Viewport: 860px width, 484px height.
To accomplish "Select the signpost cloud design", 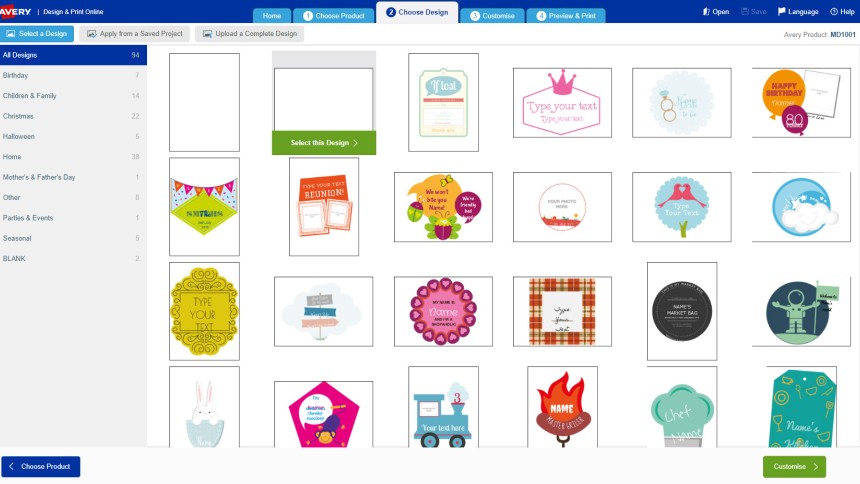I will click(324, 312).
